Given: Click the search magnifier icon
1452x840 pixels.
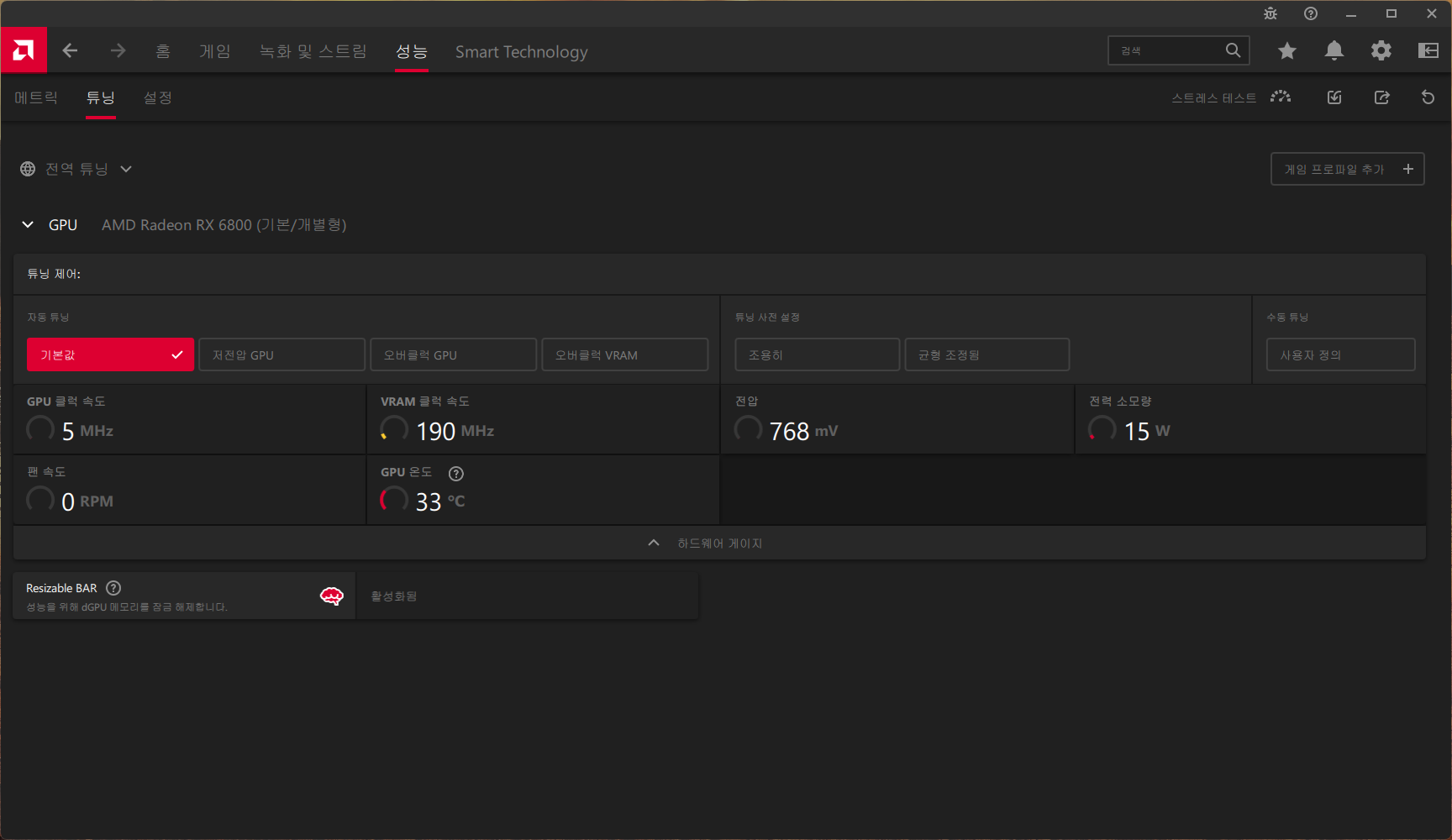Looking at the screenshot, I should coord(1233,50).
